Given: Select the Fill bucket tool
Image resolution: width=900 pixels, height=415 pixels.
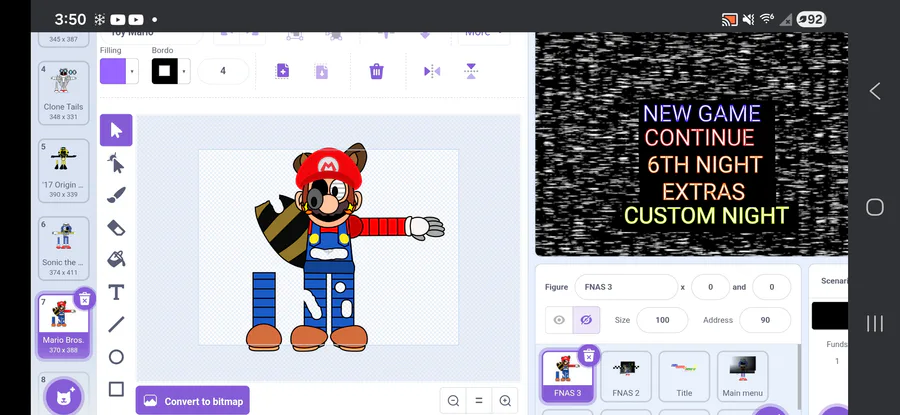Looking at the screenshot, I should coord(116,259).
